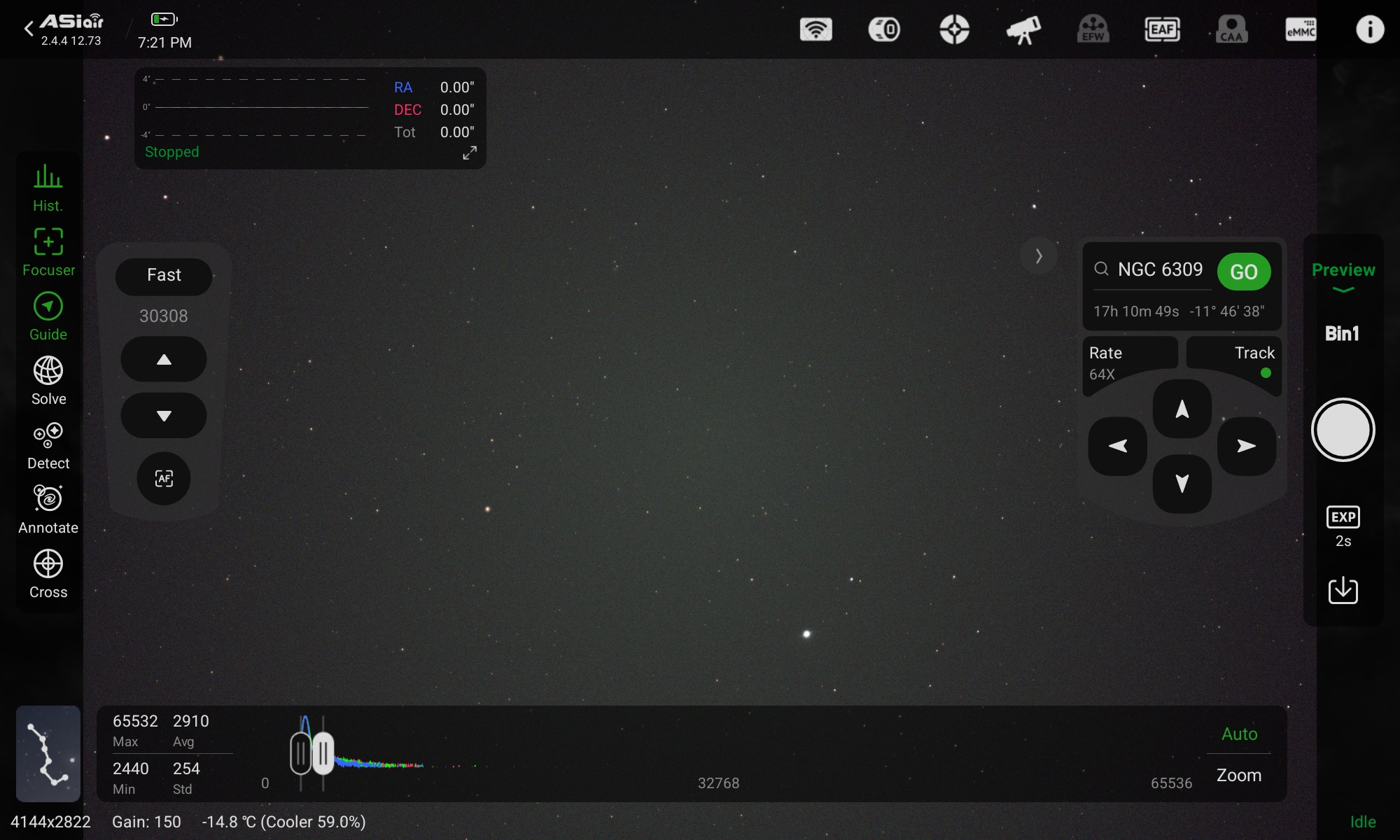Open the Annotate tool
The image size is (1400, 840).
coord(48,509)
